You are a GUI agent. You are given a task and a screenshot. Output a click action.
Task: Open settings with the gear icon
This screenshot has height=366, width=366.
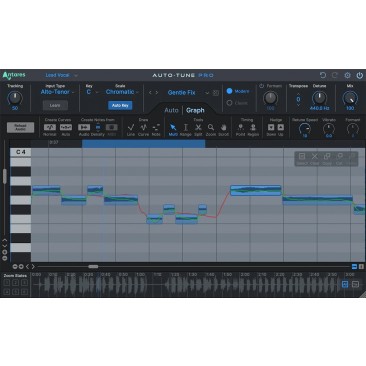coord(347,75)
